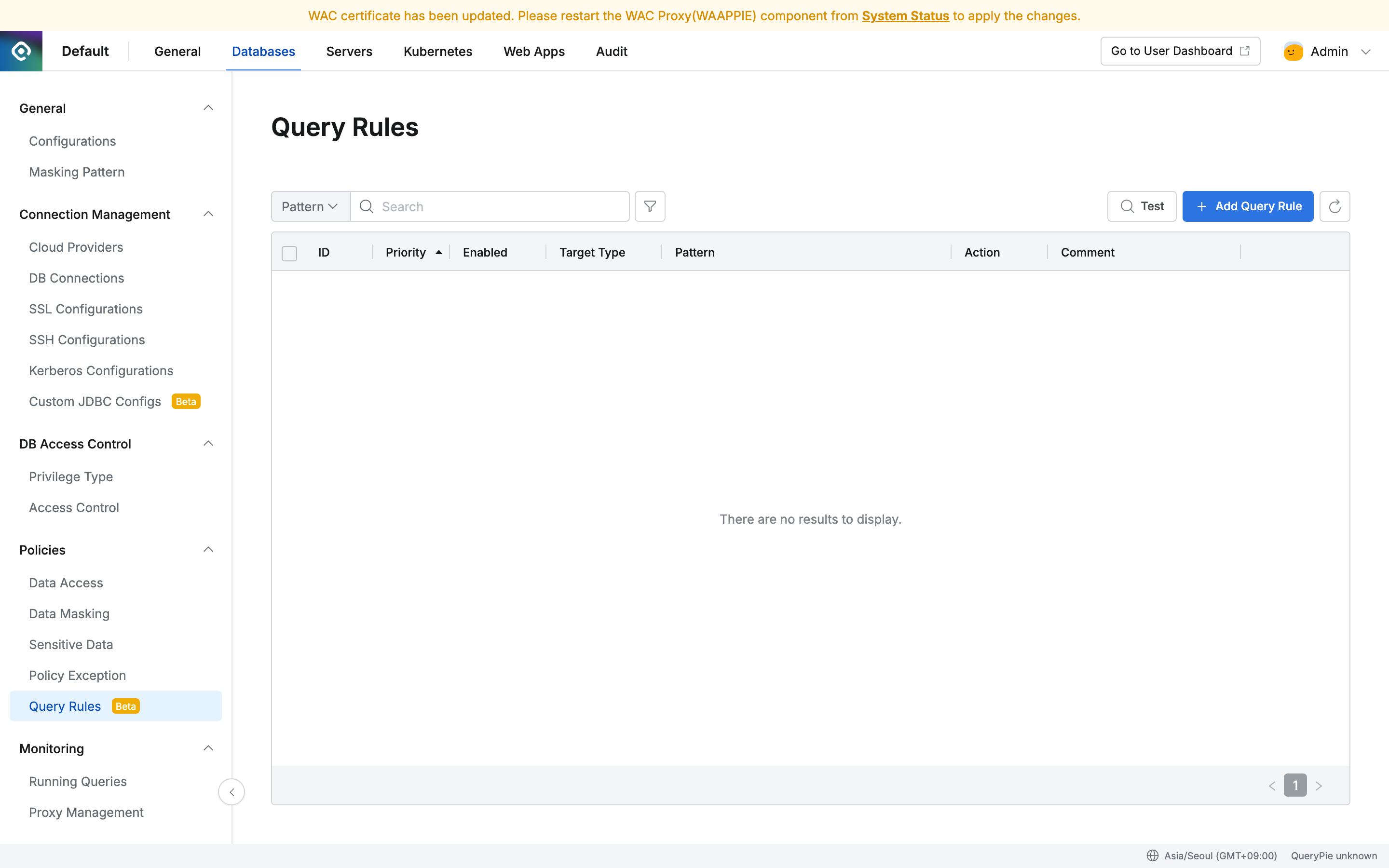The width and height of the screenshot is (1389, 868).
Task: Collapse the Policies sidebar section
Action: click(208, 550)
